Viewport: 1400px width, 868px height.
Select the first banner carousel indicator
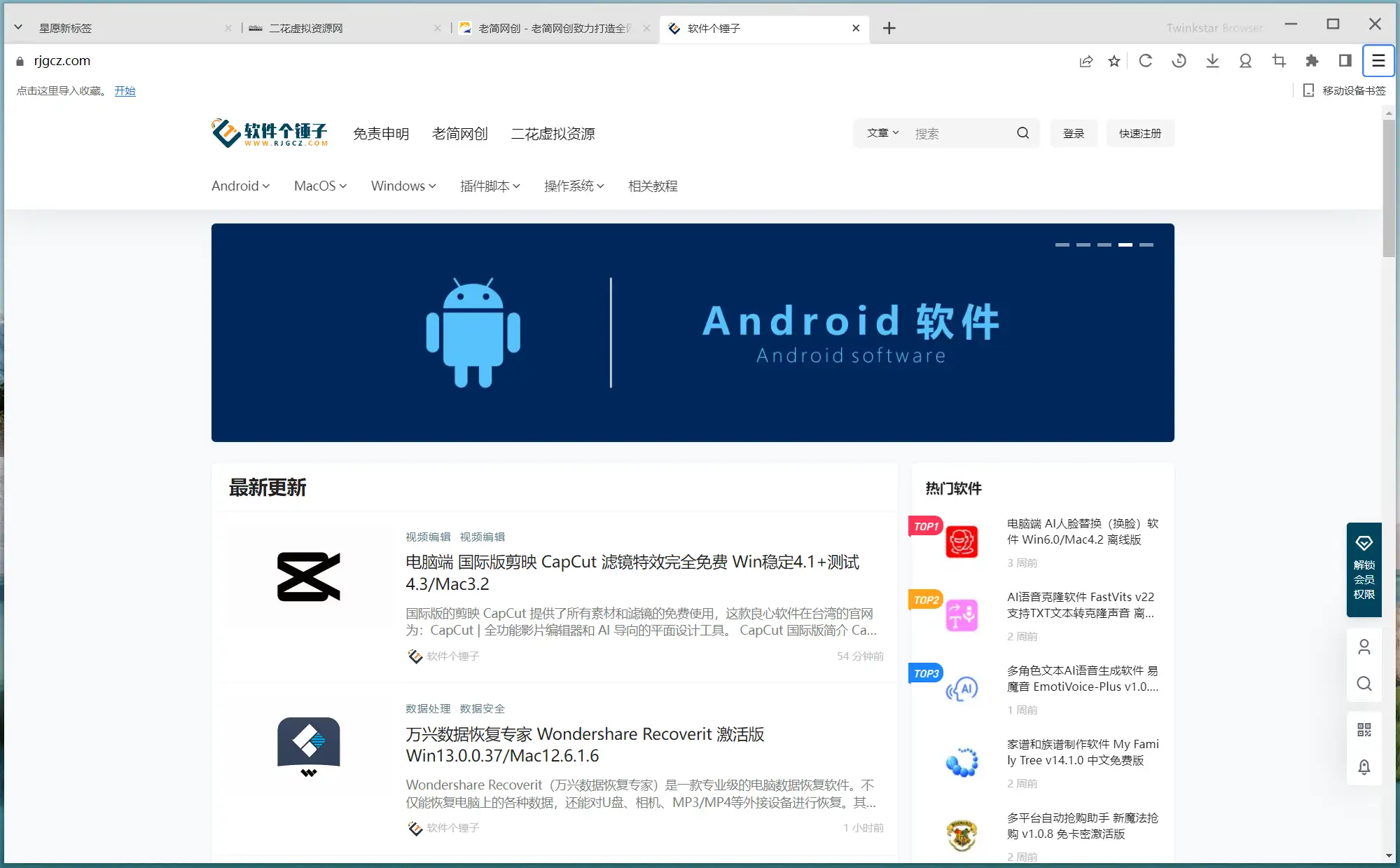[x=1062, y=244]
